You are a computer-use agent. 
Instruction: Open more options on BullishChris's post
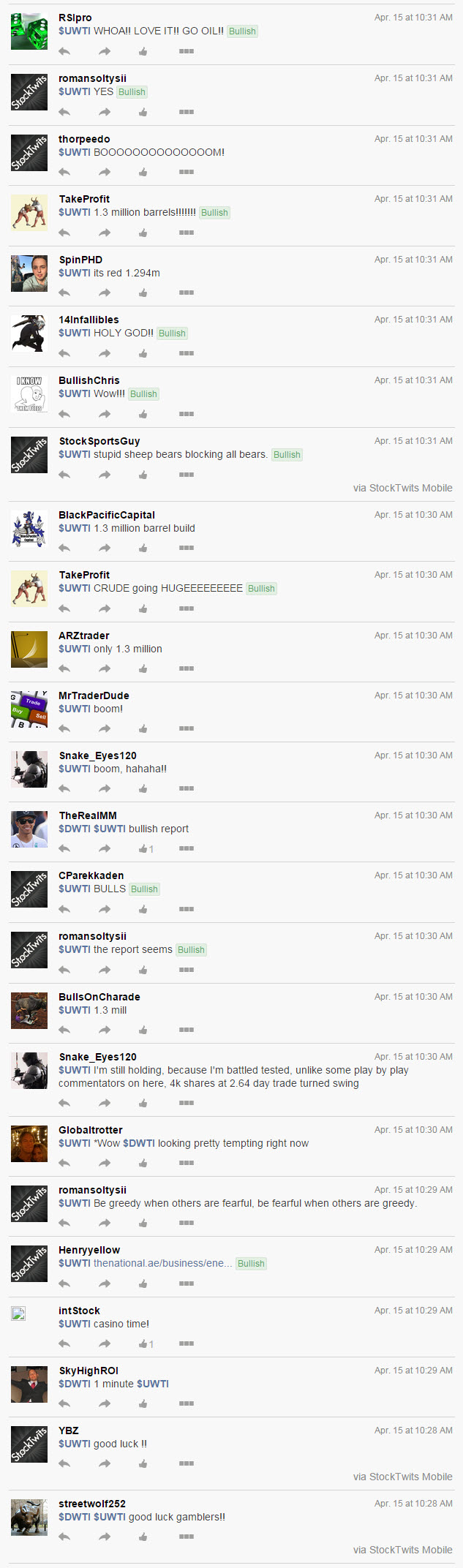187,414
